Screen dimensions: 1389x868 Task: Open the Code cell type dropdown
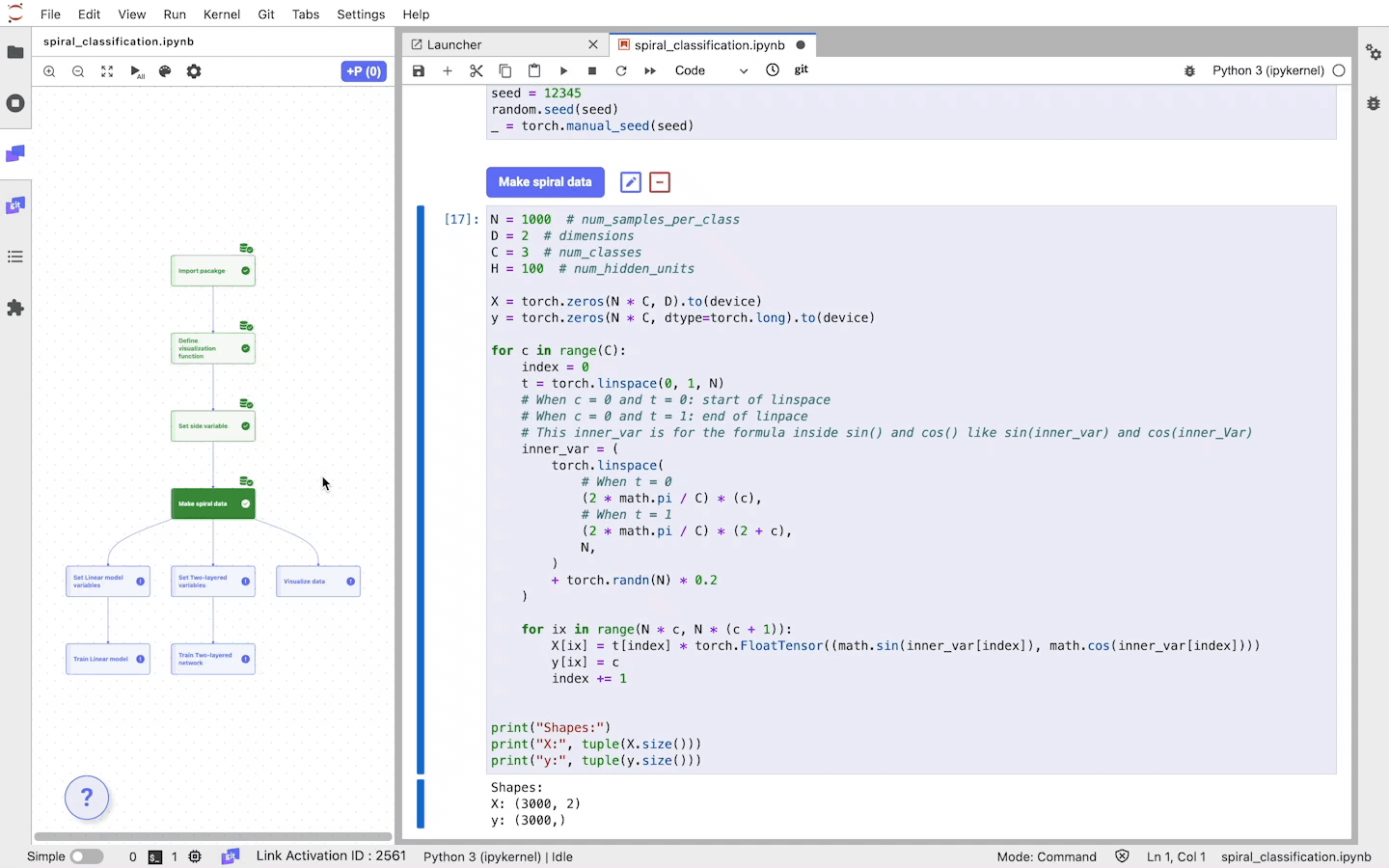711,71
